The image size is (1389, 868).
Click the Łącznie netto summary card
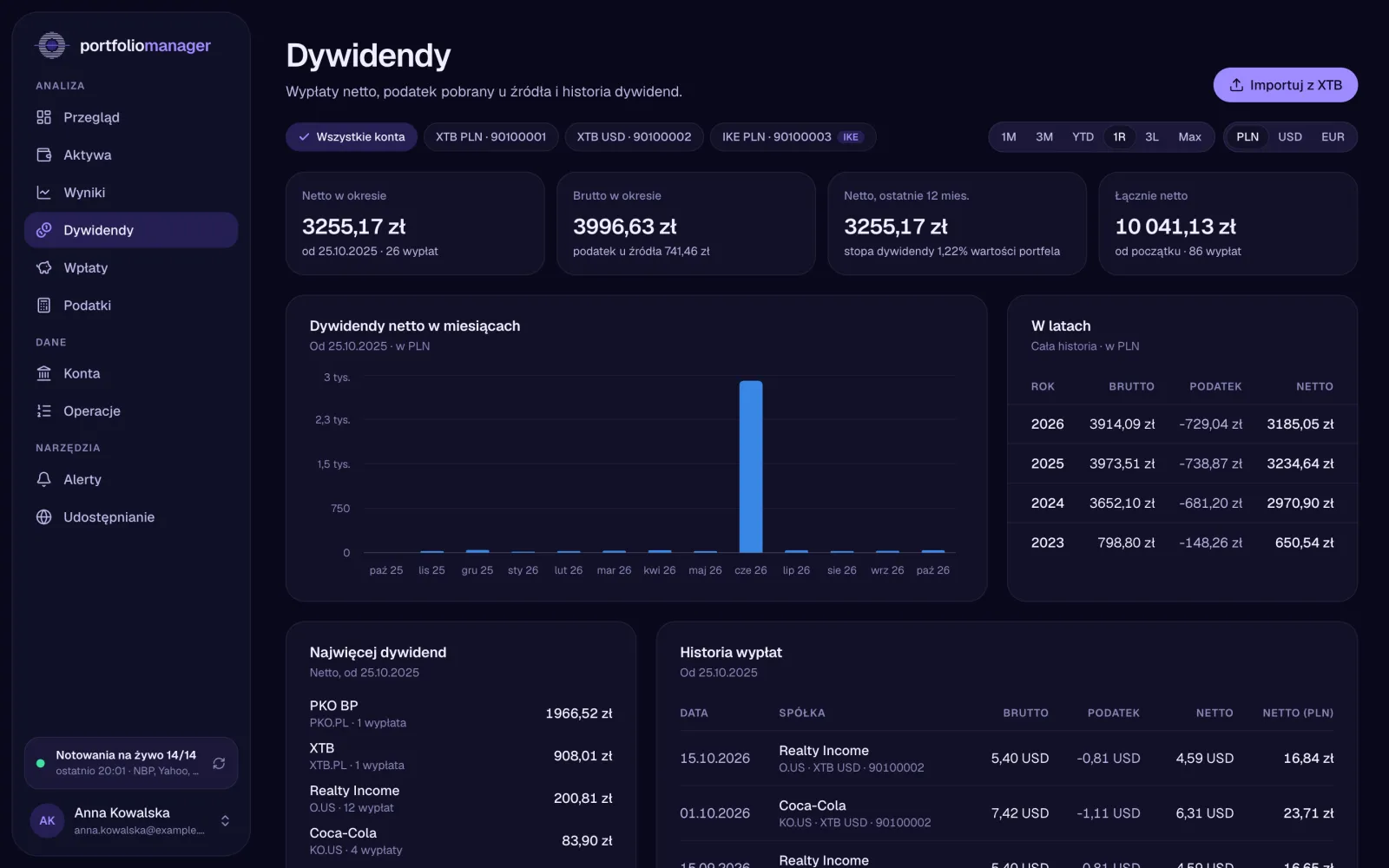[1228, 224]
